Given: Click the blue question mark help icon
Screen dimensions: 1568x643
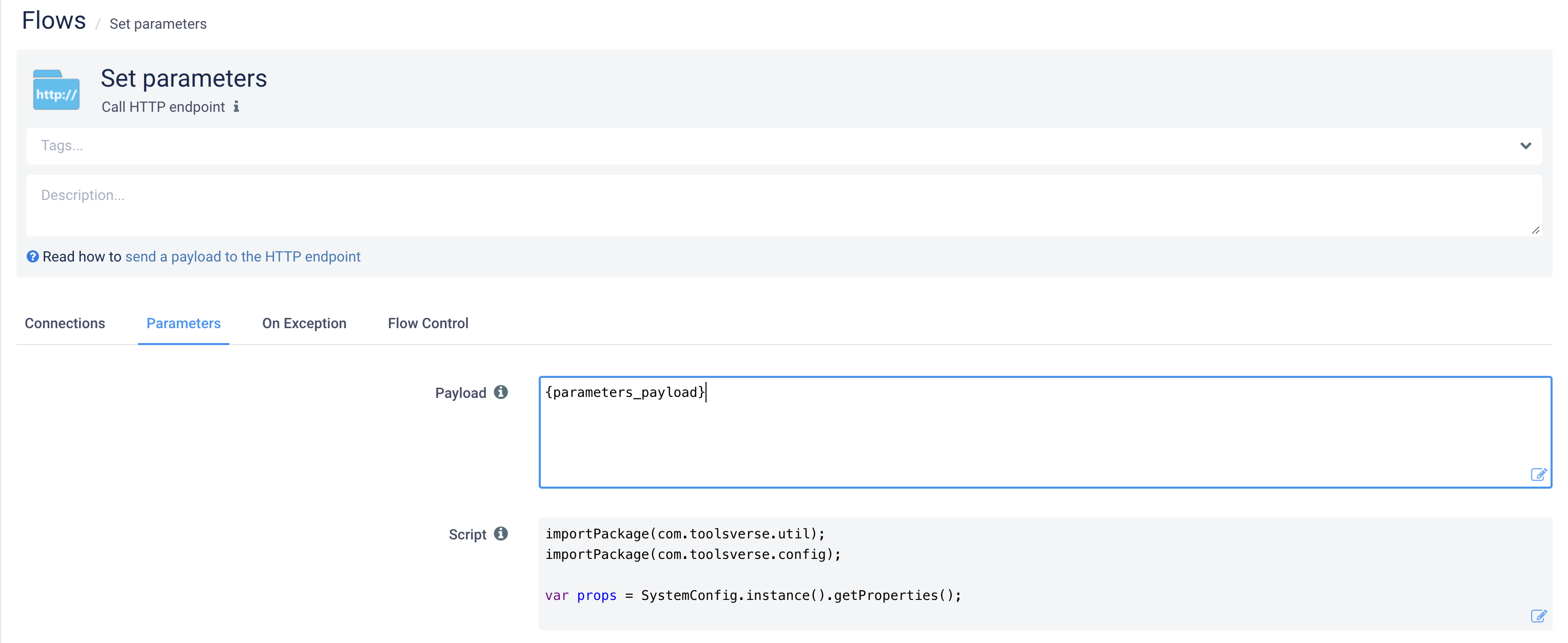Looking at the screenshot, I should pos(33,257).
